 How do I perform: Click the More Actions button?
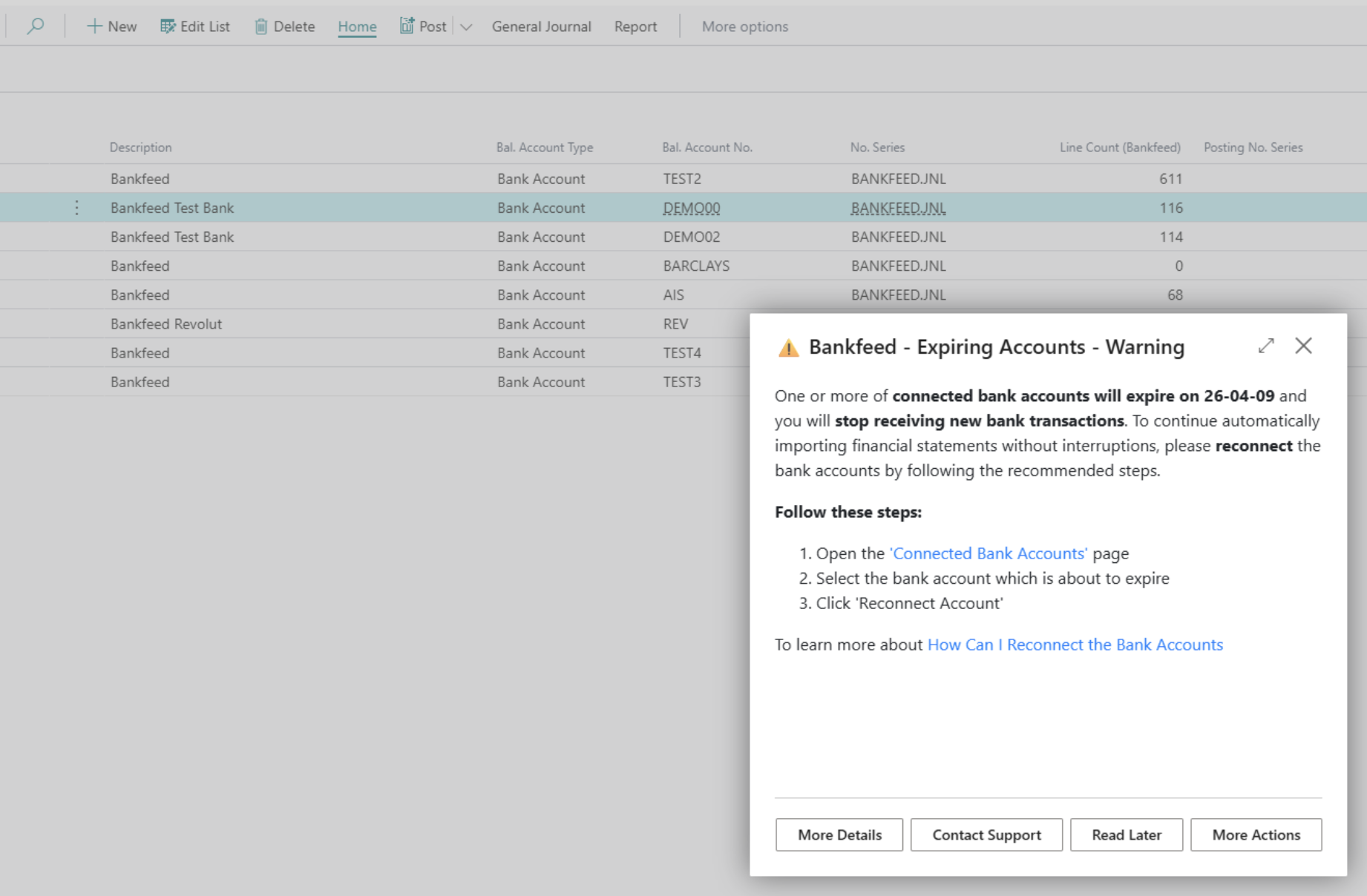tap(1256, 835)
